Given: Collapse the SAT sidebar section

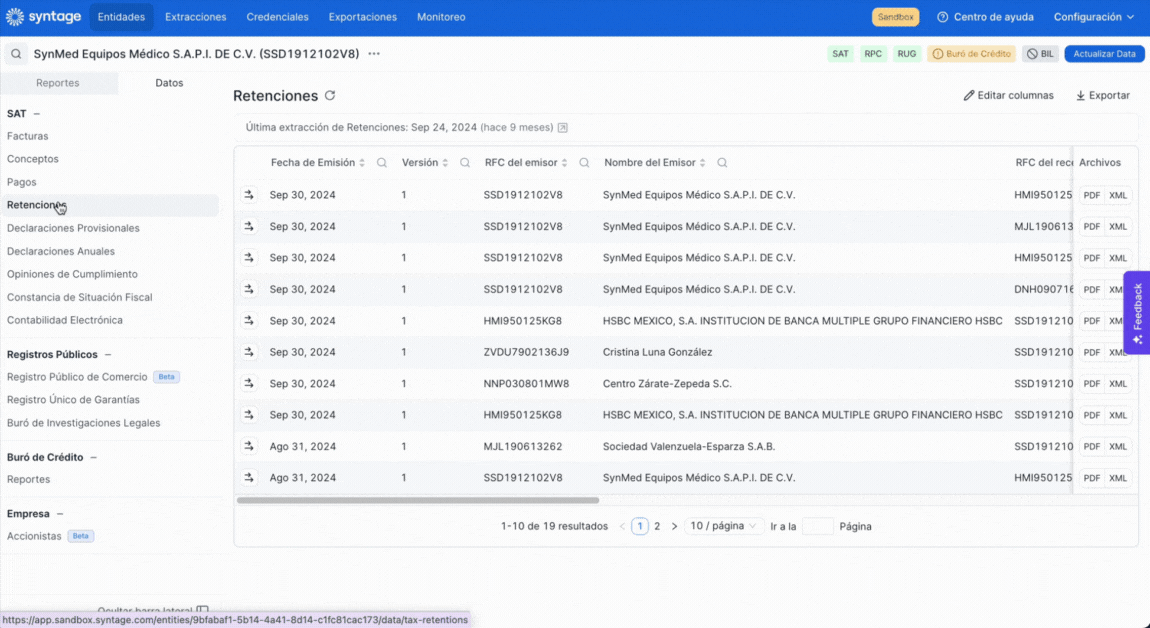Looking at the screenshot, I should (x=37, y=114).
